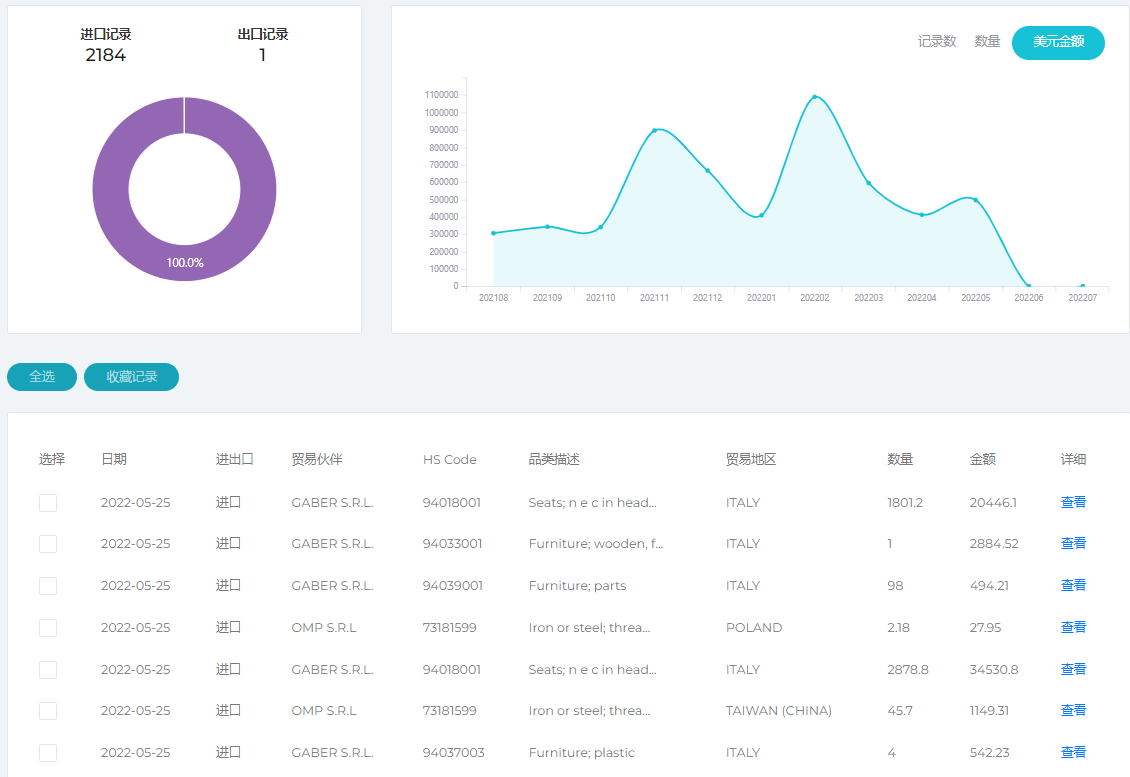Open 查看 details for the 20446.1 row
The image size is (1130, 777).
1073,503
